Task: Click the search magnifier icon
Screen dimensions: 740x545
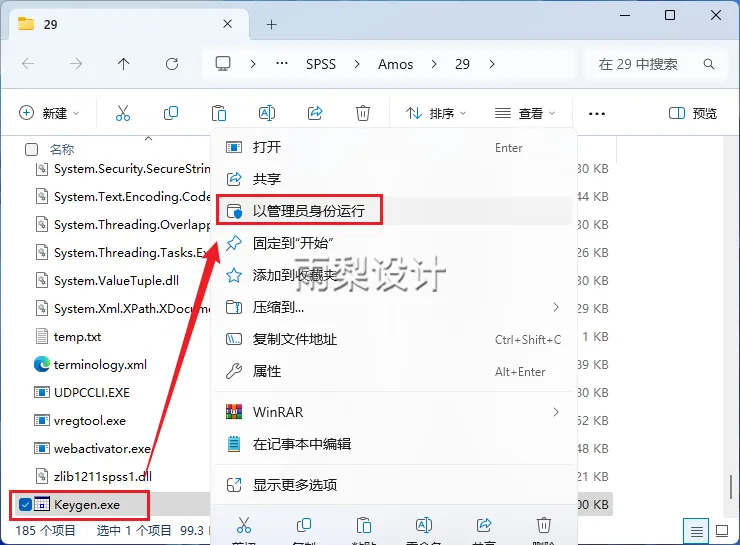Action: tap(708, 64)
